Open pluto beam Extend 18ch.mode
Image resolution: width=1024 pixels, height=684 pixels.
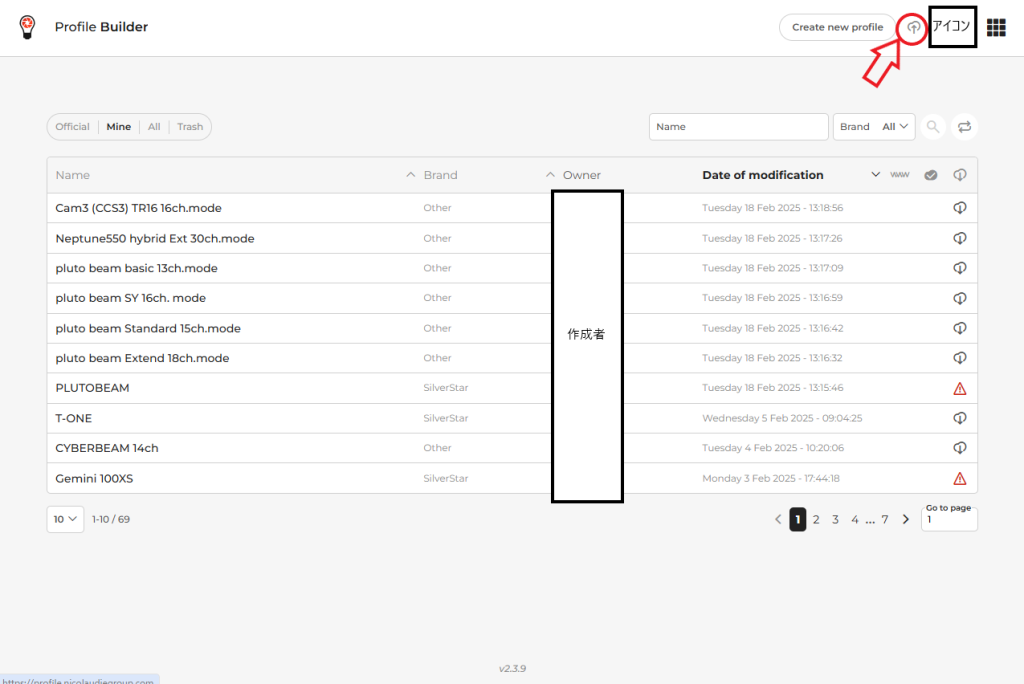pos(142,358)
